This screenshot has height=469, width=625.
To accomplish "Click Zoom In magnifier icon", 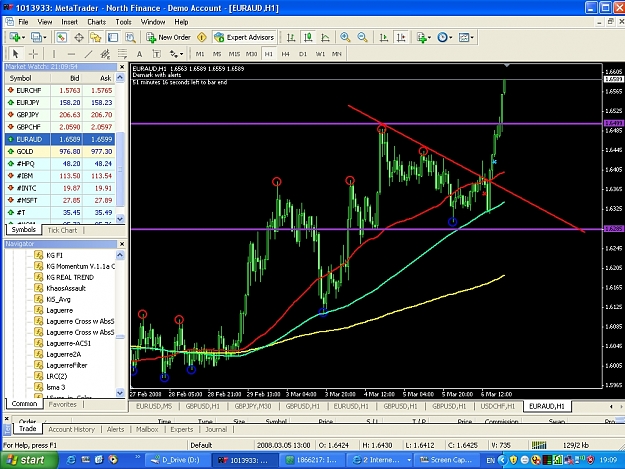I will [345, 37].
